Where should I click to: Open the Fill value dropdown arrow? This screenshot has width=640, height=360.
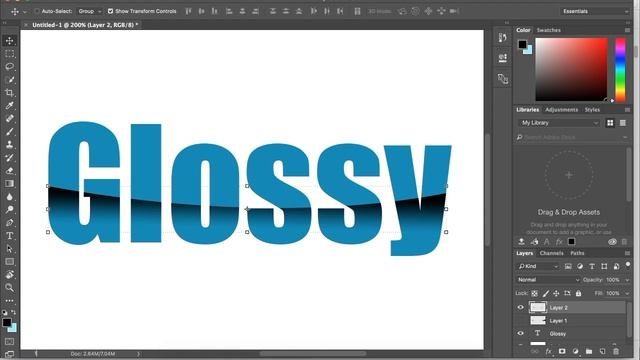[x=627, y=293]
